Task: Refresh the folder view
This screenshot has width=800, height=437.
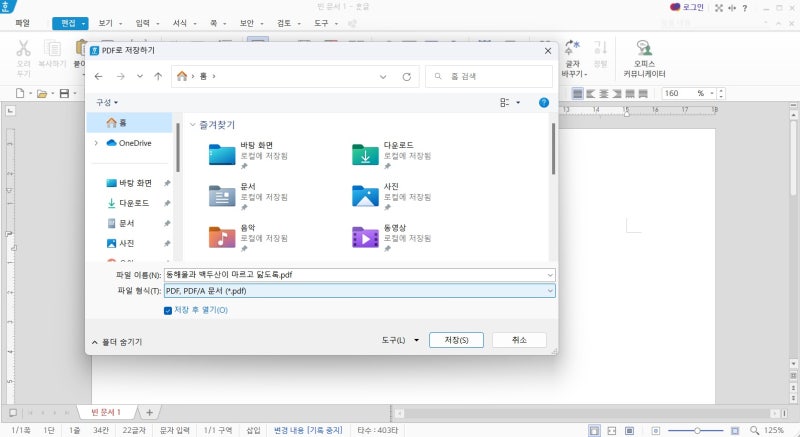Action: coord(407,76)
